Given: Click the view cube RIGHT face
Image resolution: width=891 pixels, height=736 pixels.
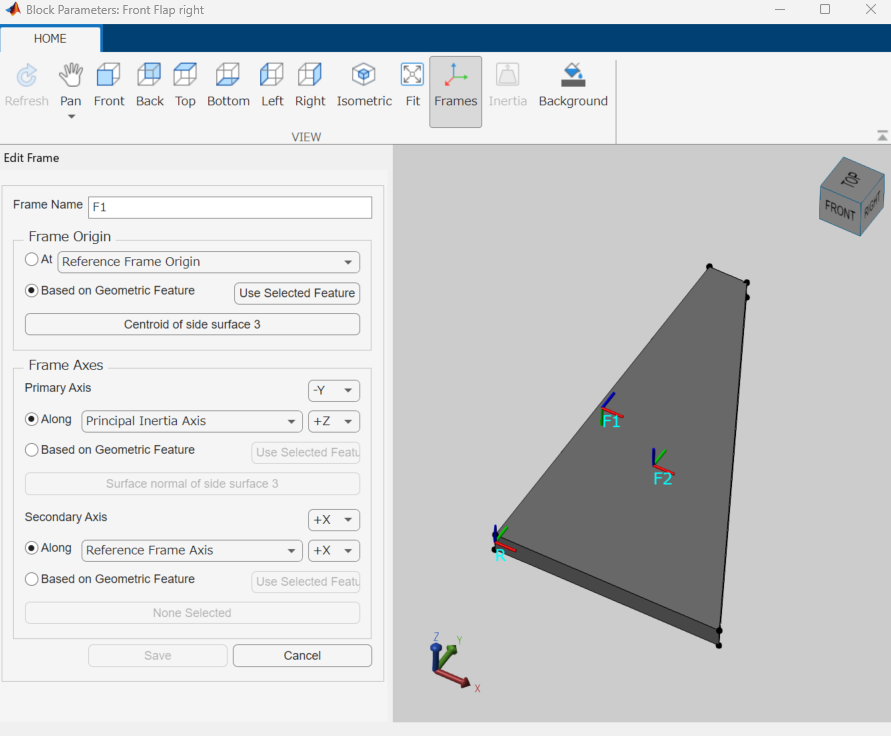Looking at the screenshot, I should pyautogui.click(x=872, y=206).
